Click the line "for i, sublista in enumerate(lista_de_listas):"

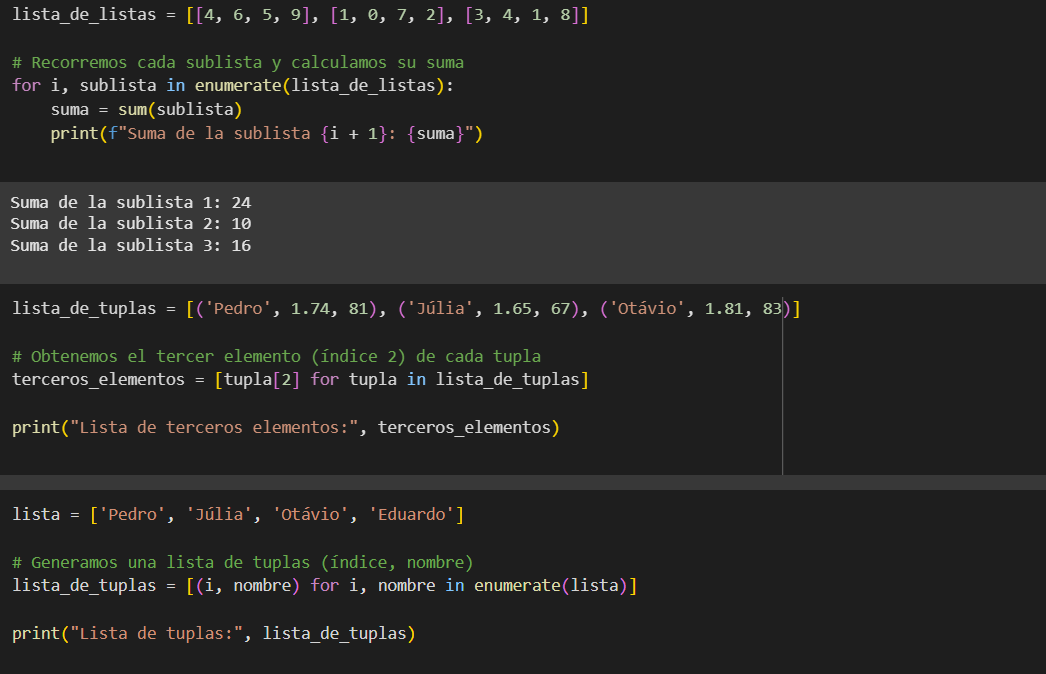coord(233,86)
